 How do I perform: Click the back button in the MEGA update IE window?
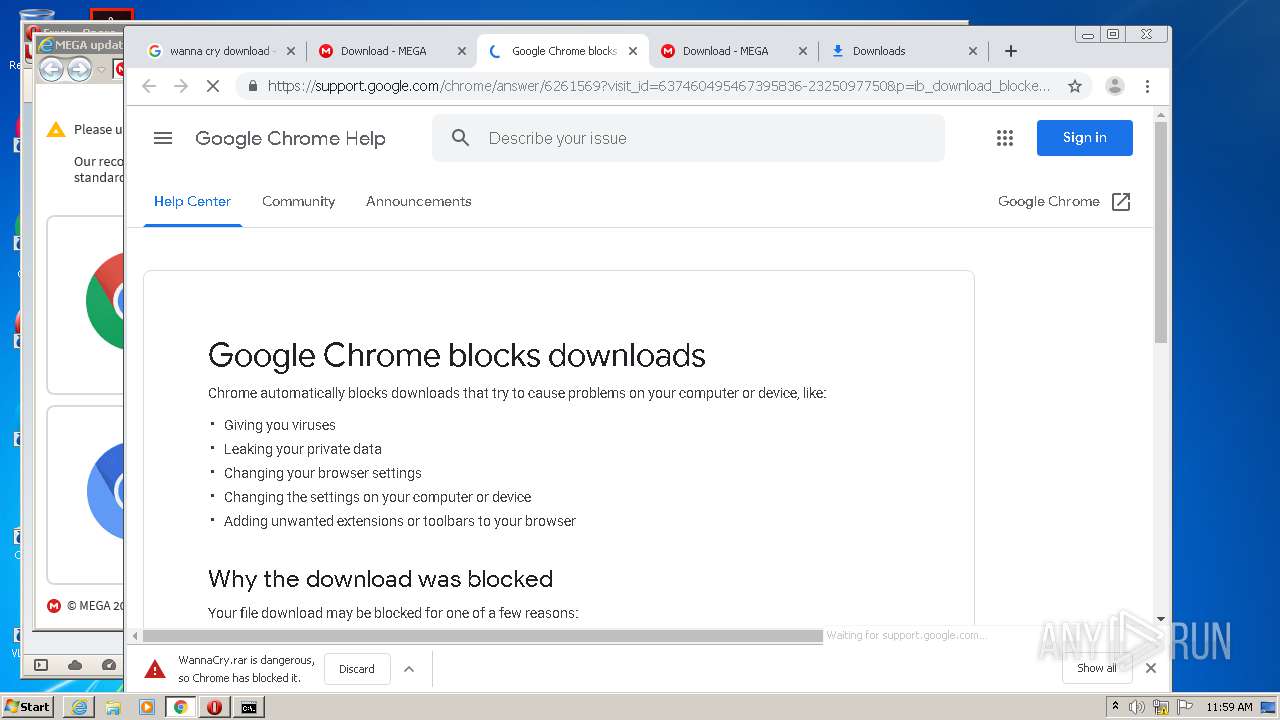(x=51, y=69)
